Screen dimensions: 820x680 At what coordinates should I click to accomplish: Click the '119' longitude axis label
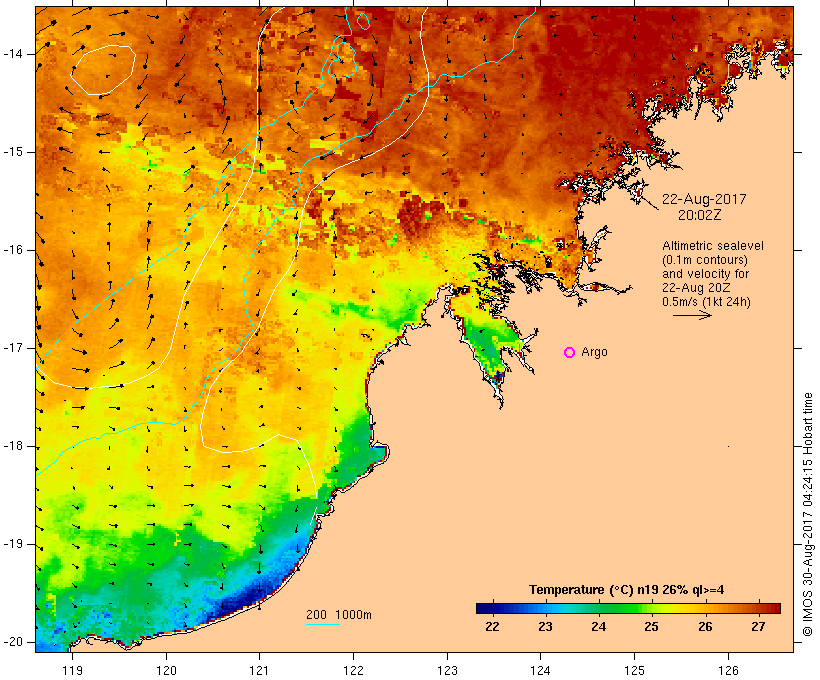pyautogui.click(x=72, y=670)
